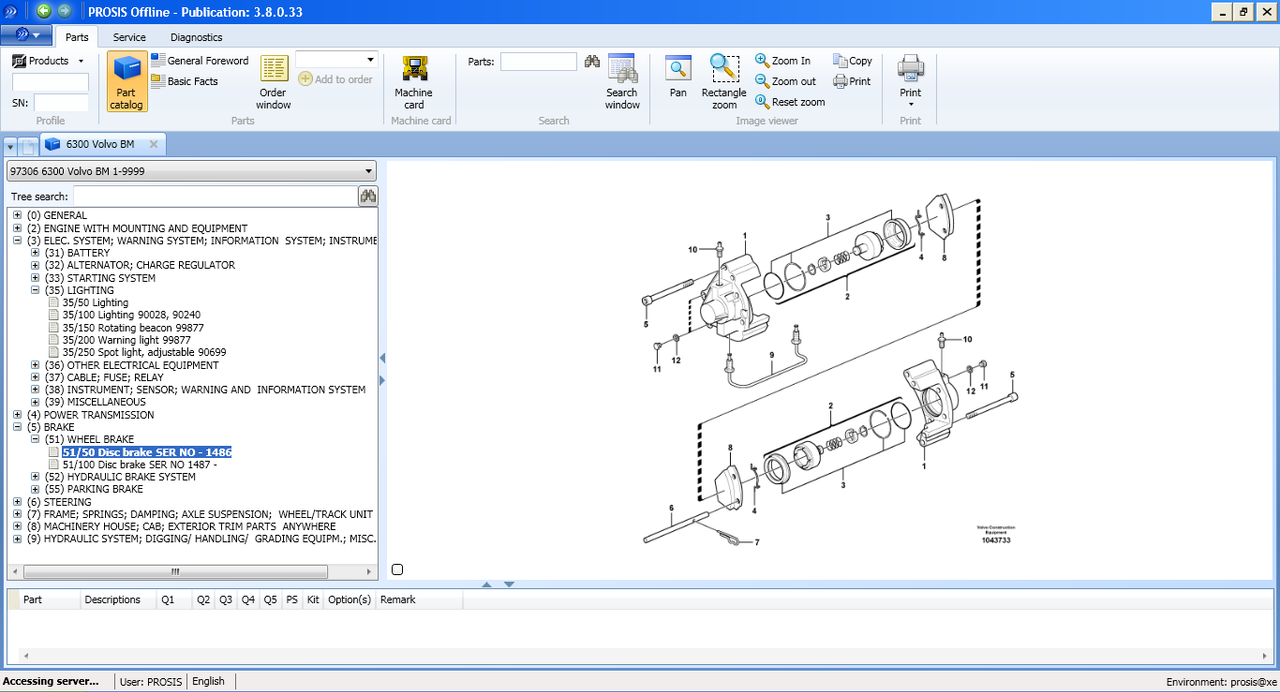Sort by the Part column header
This screenshot has height=692, width=1280.
coord(48,600)
